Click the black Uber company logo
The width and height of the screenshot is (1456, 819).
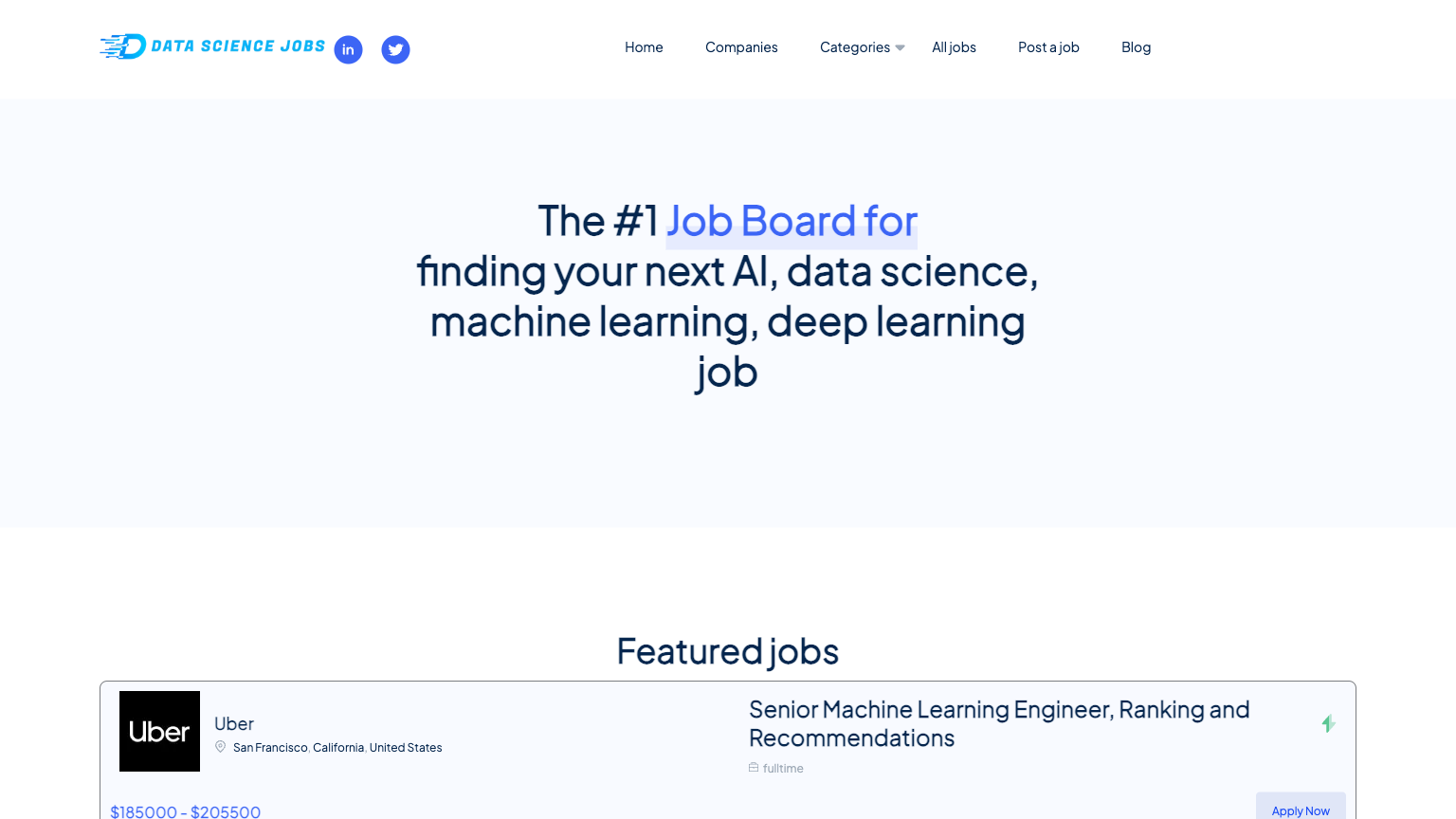click(159, 731)
